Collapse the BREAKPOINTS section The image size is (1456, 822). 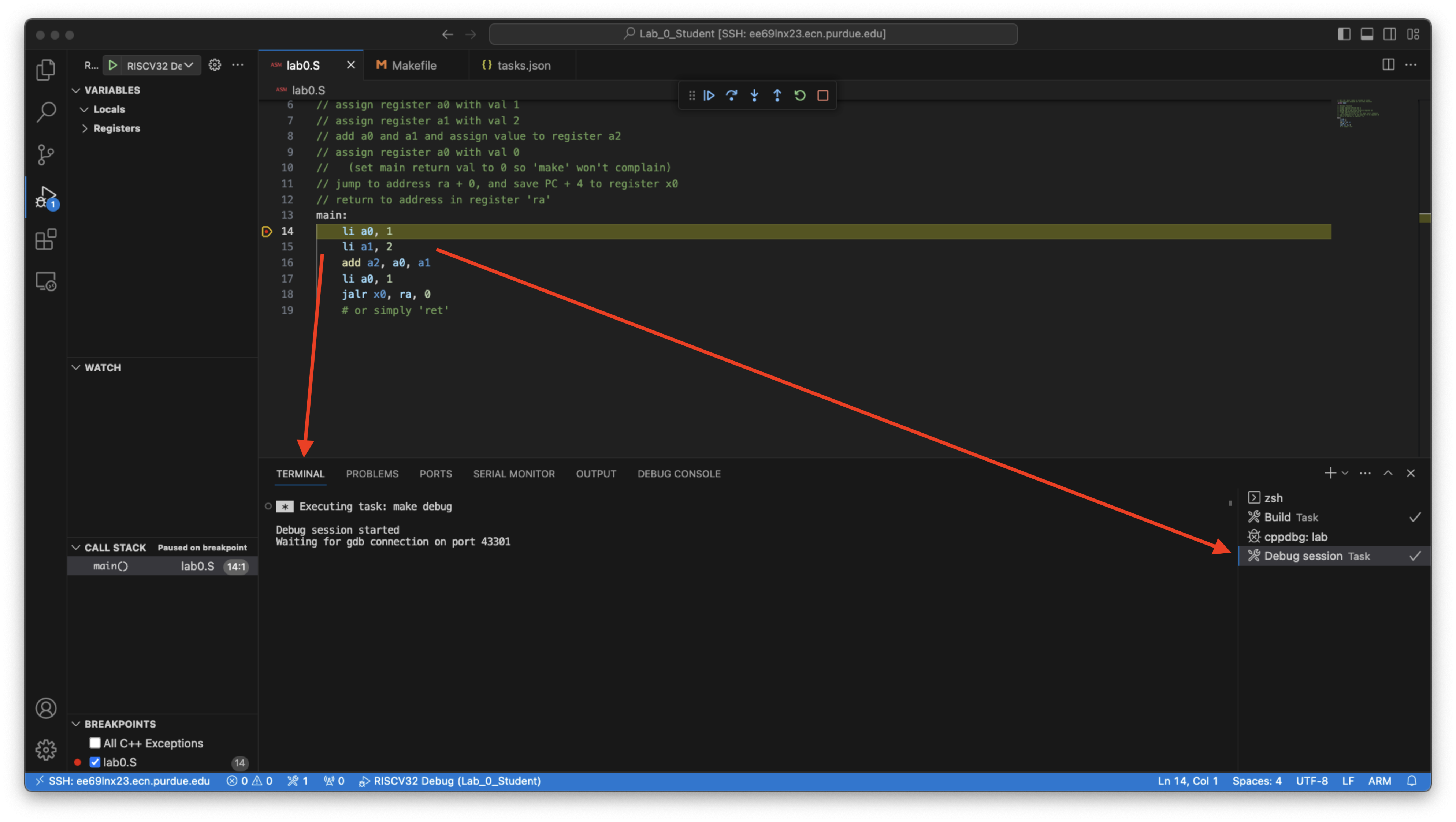(76, 724)
